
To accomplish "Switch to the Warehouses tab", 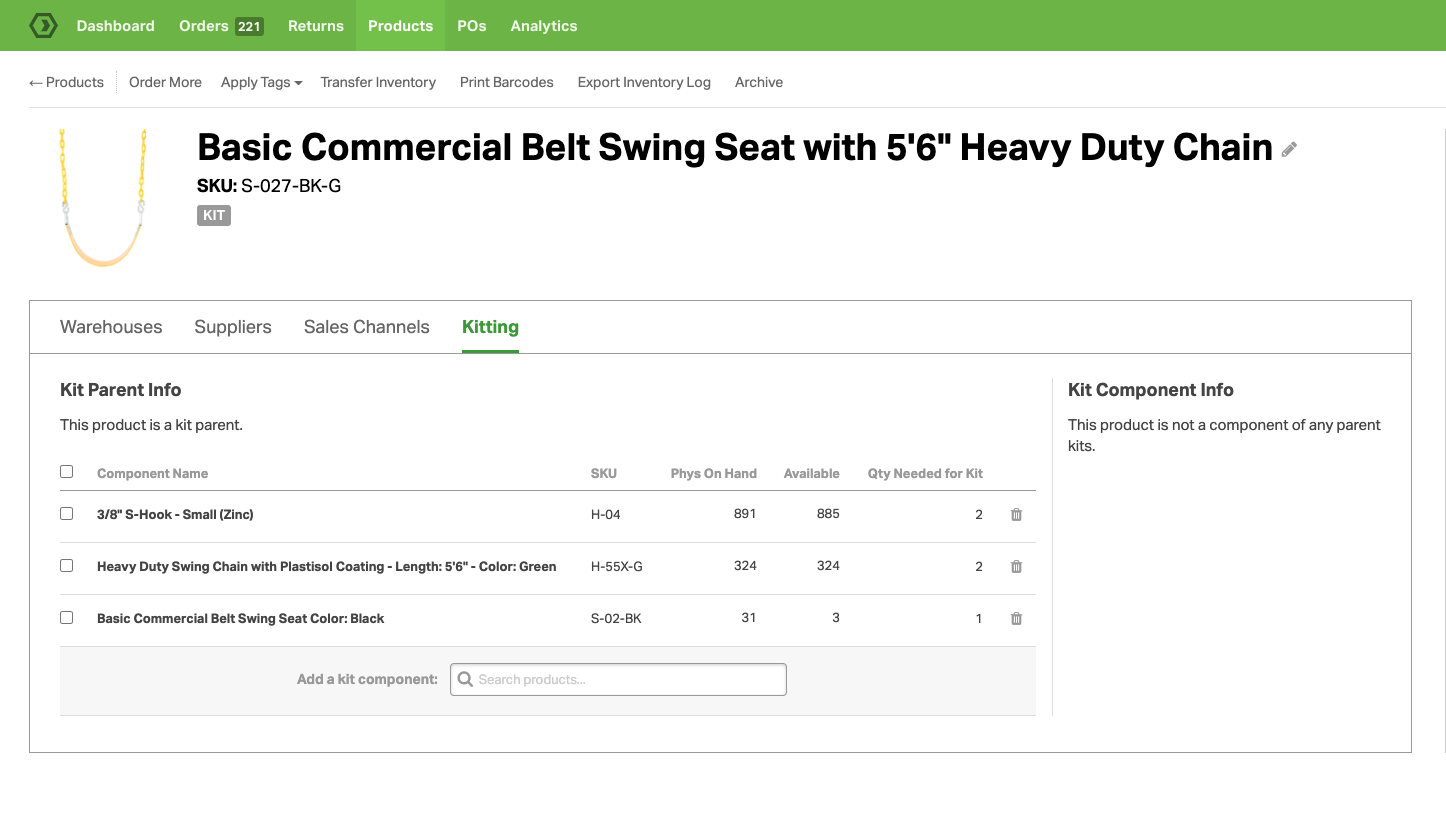I will click(111, 327).
